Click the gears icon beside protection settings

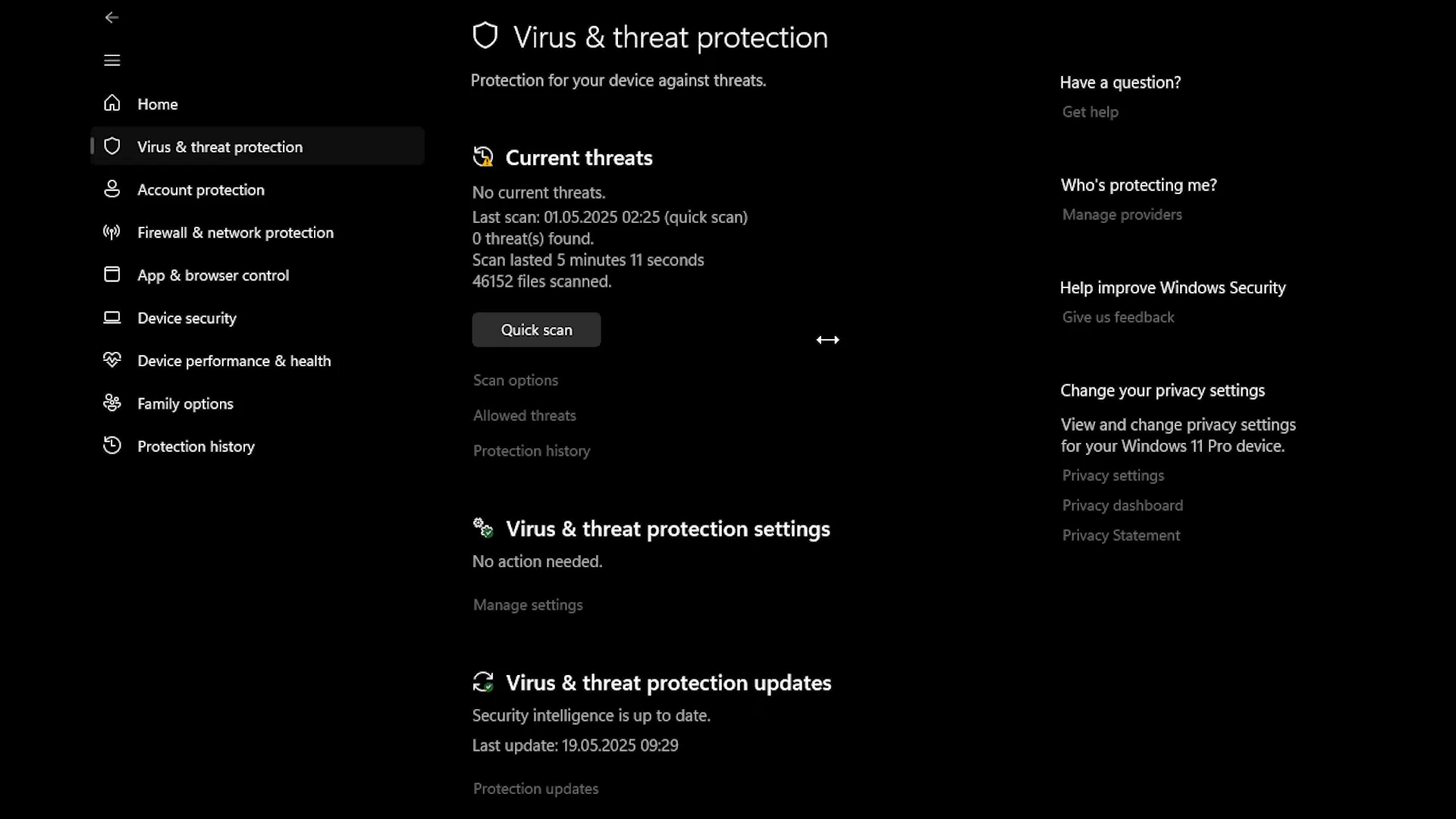(483, 528)
